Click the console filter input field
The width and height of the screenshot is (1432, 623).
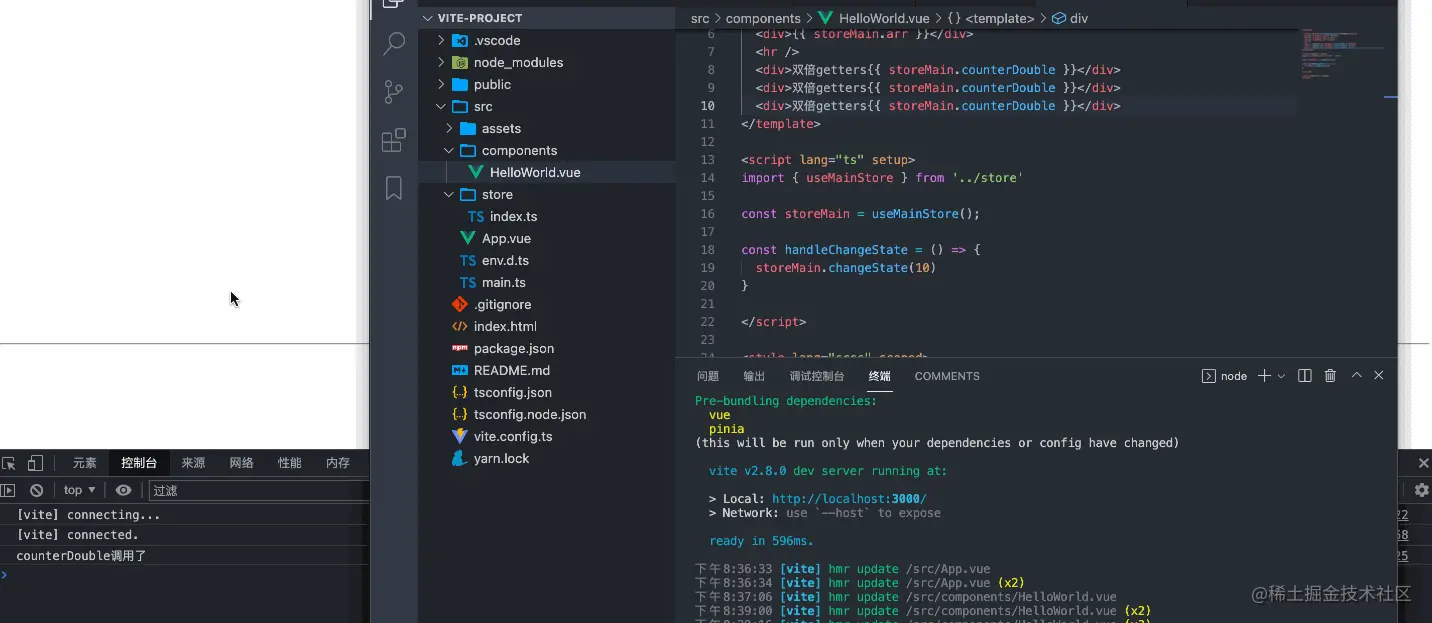[259, 490]
